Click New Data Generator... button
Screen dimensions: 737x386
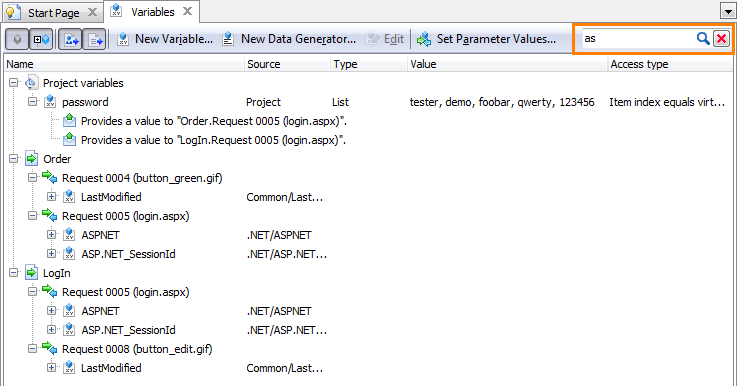tap(289, 39)
